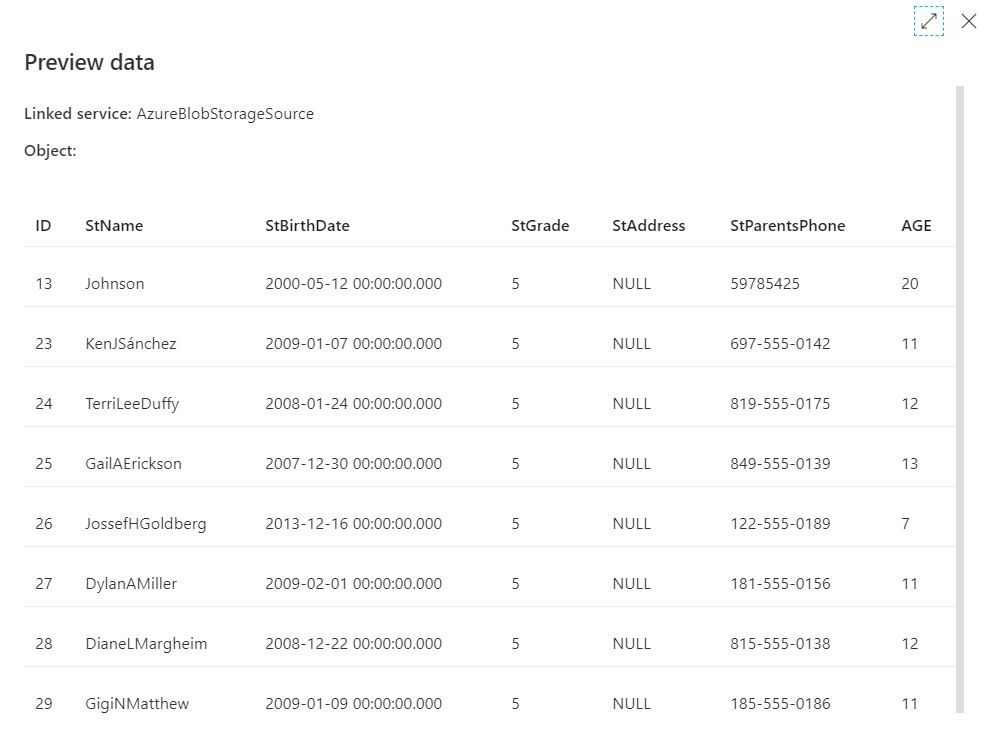Click the Preview data heading
The height and width of the screenshot is (742, 992).
pyautogui.click(x=89, y=62)
